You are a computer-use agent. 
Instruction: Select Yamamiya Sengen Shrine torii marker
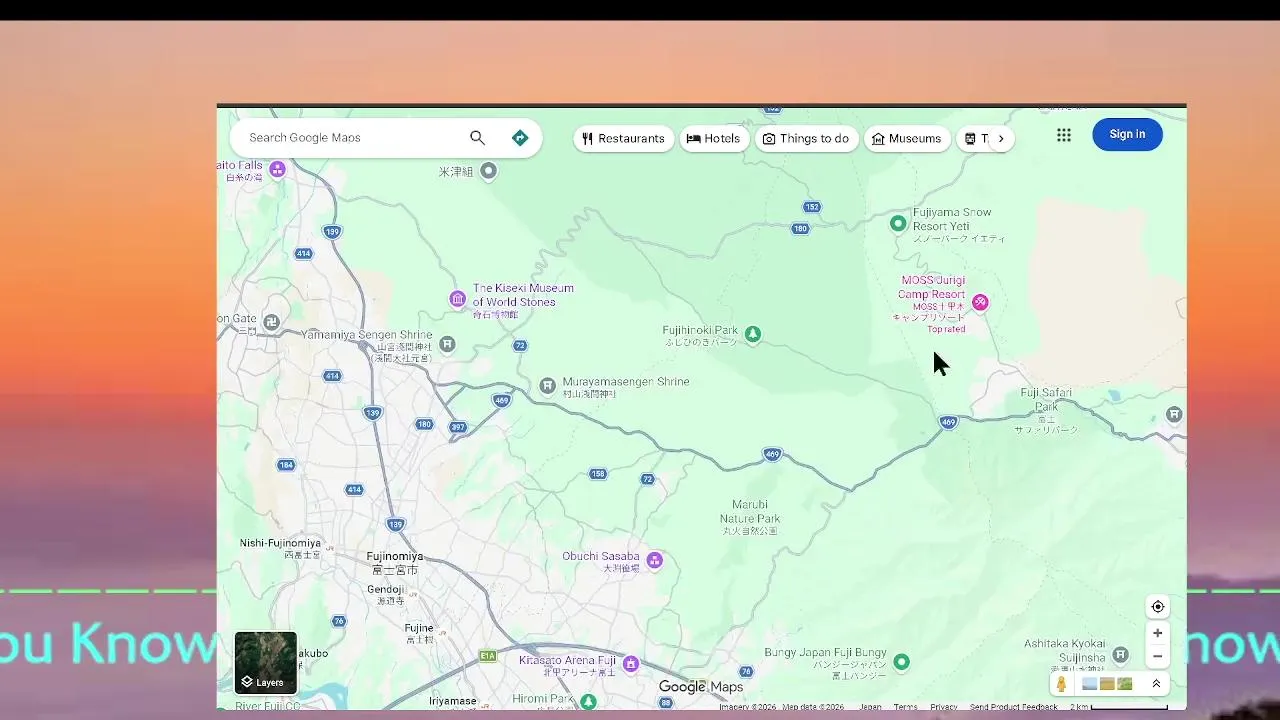447,344
